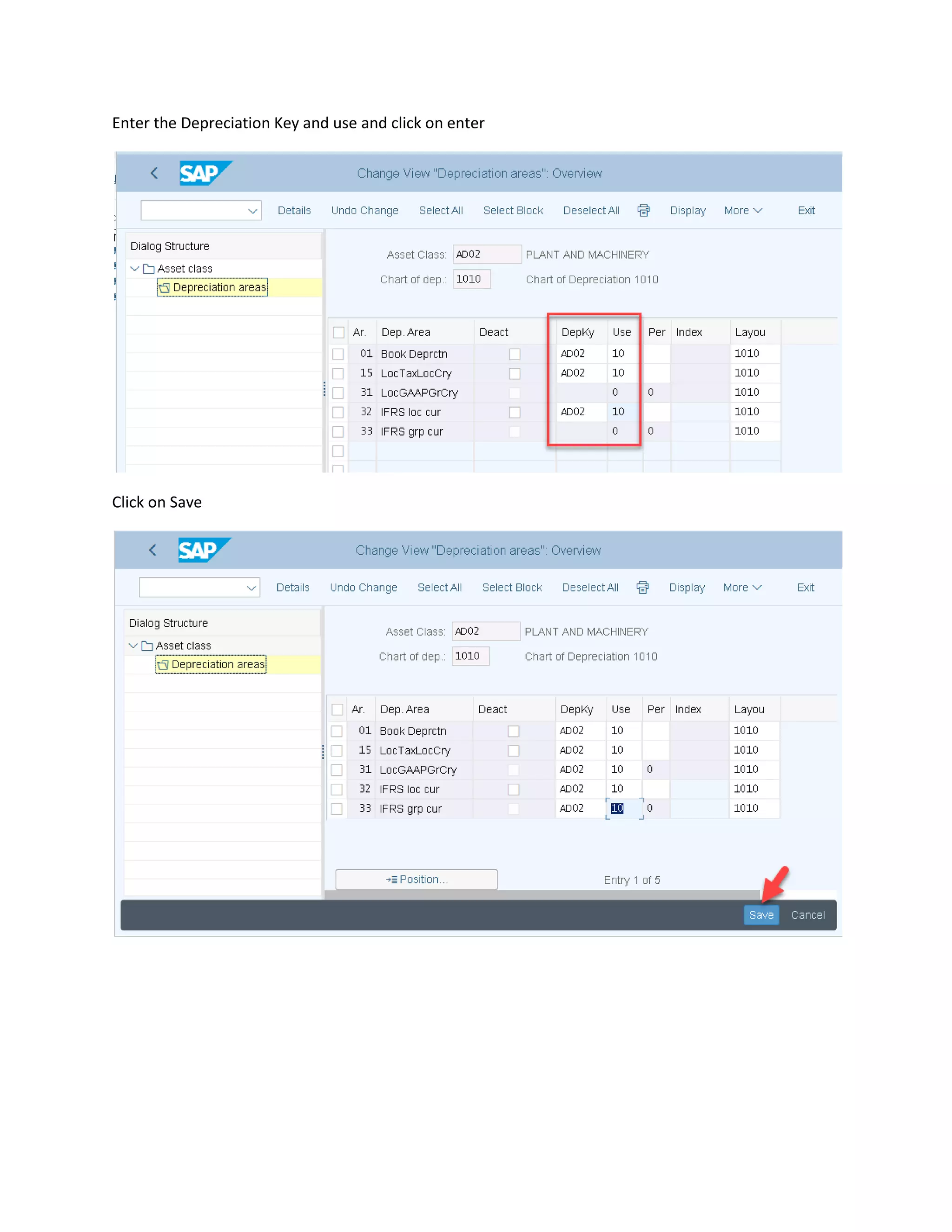This screenshot has height=1232, width=952.
Task: Click the back arrow in top SAP header
Action: 154,173
